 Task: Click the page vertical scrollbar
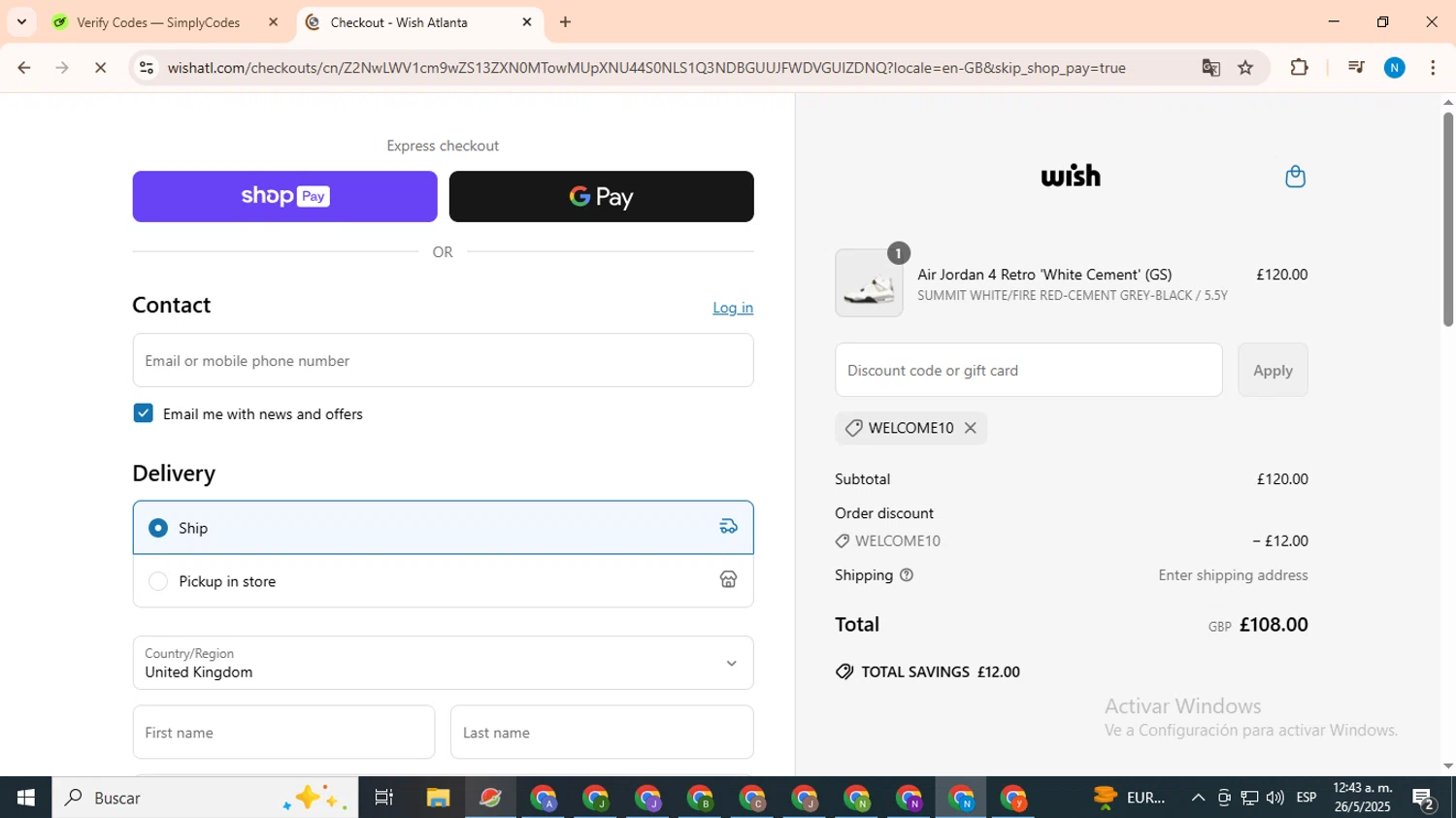pyautogui.click(x=1447, y=219)
